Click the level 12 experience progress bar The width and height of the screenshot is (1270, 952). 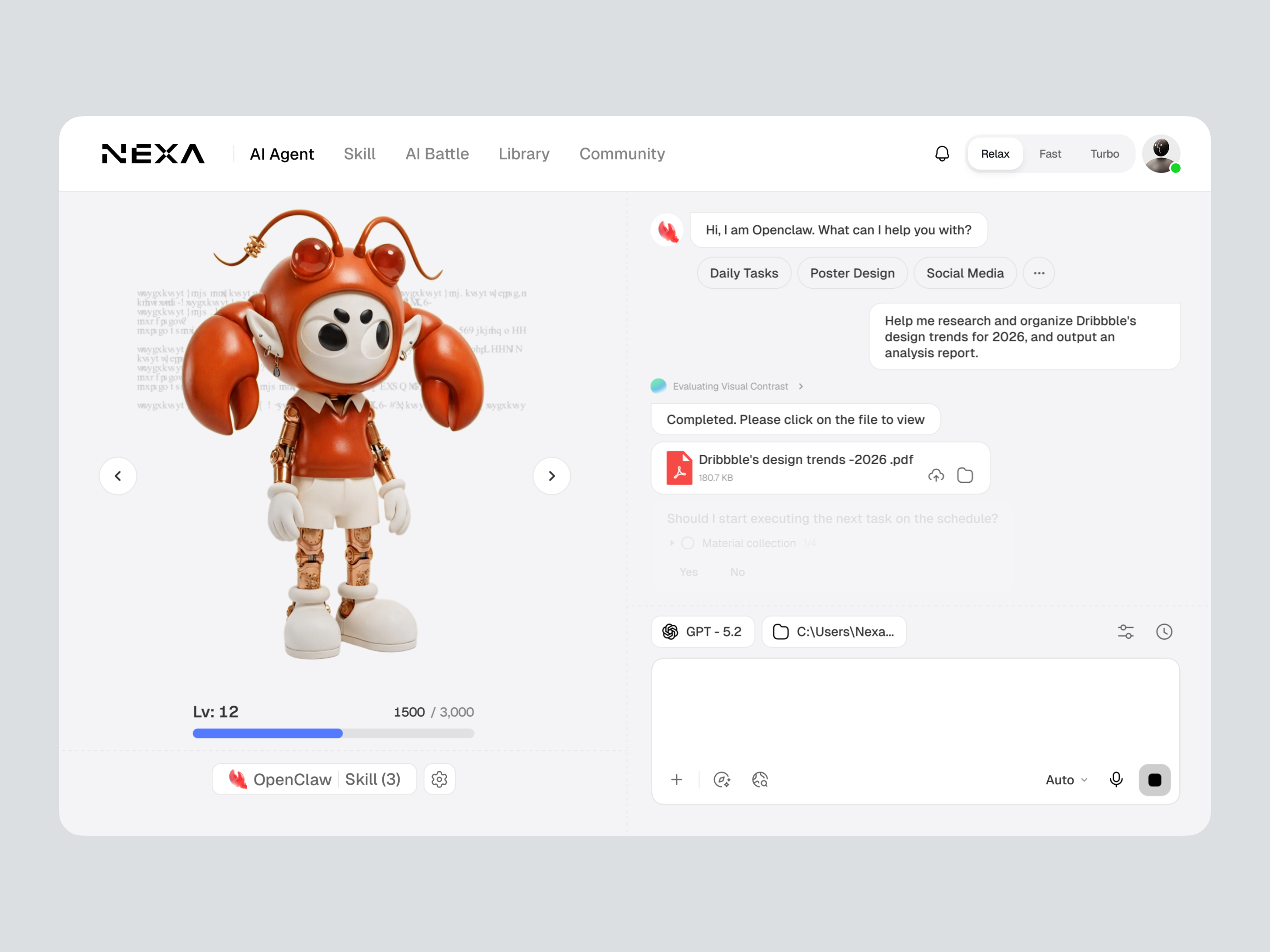point(333,733)
